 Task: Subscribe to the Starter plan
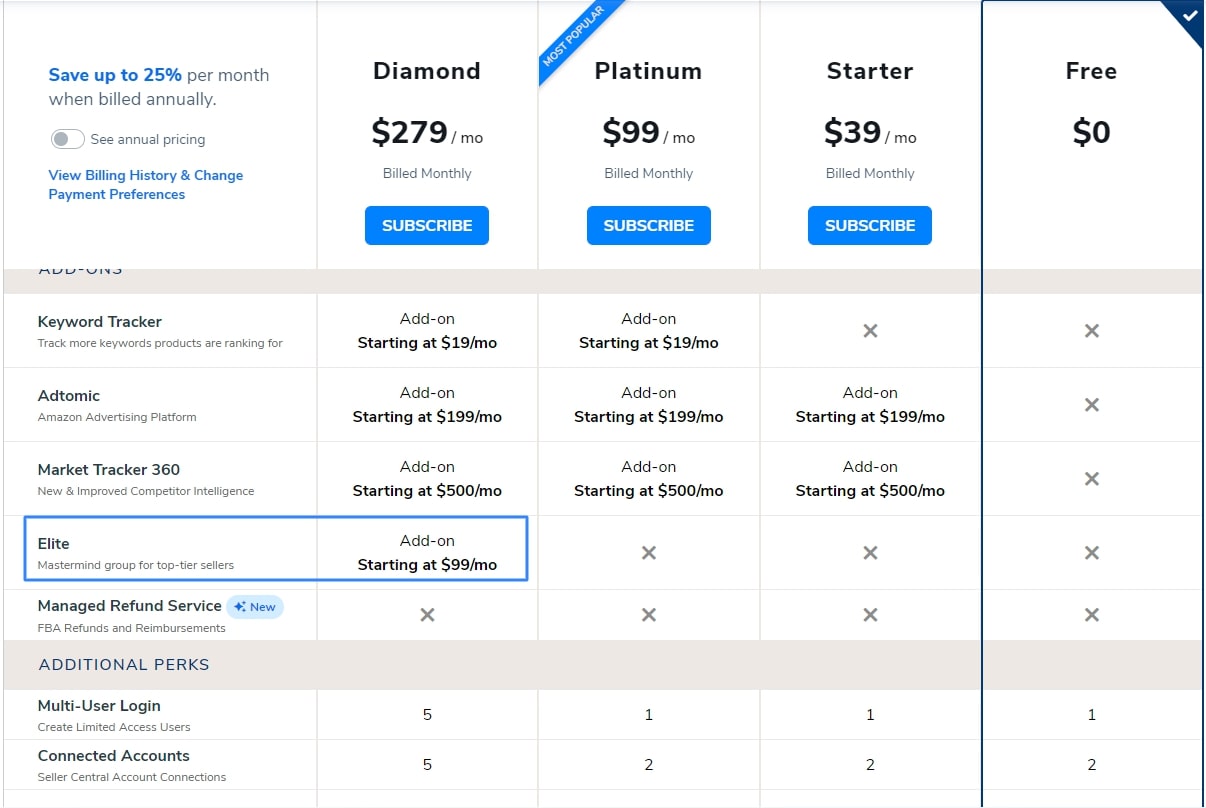[x=870, y=225]
